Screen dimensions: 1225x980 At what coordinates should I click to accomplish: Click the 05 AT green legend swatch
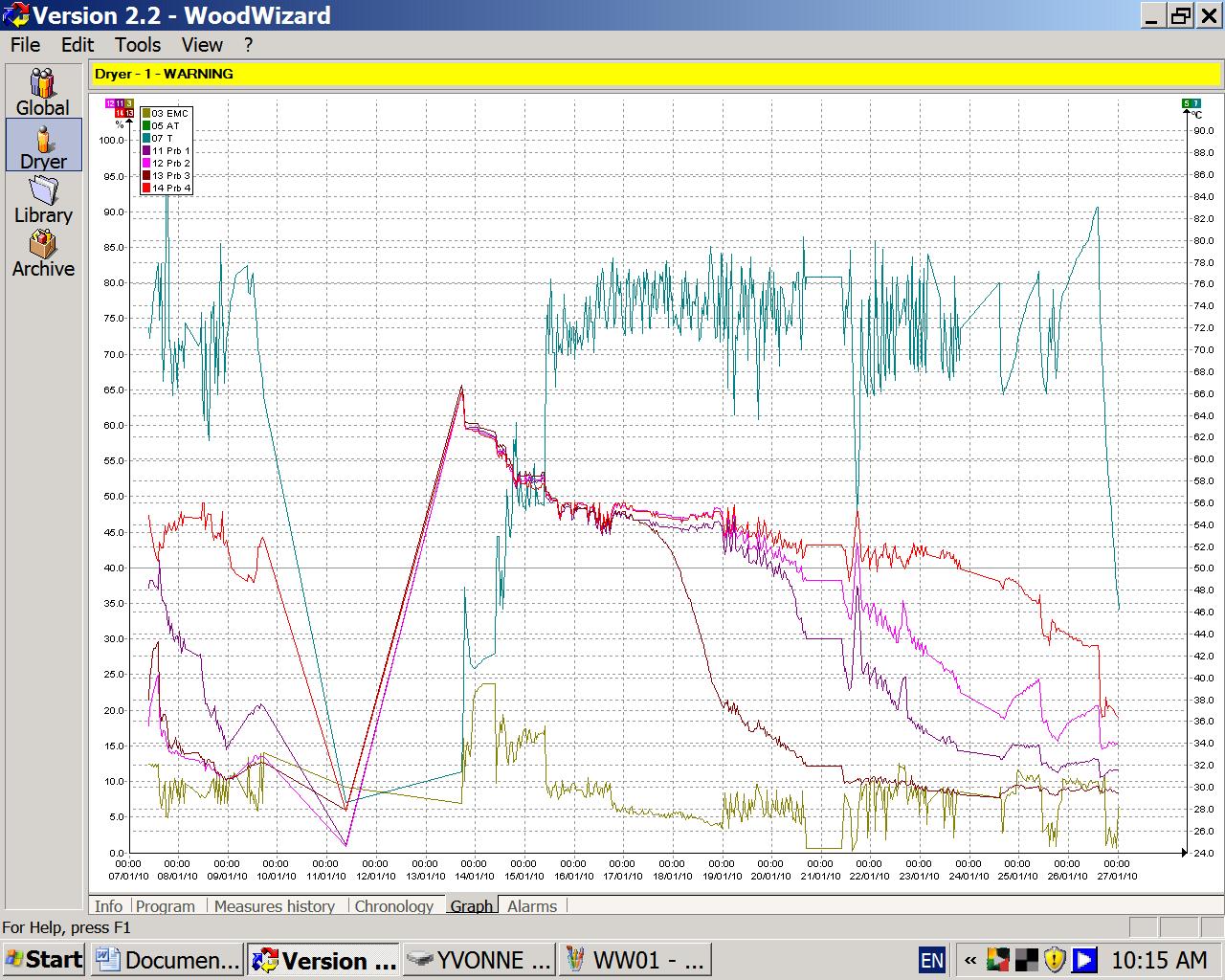[146, 126]
